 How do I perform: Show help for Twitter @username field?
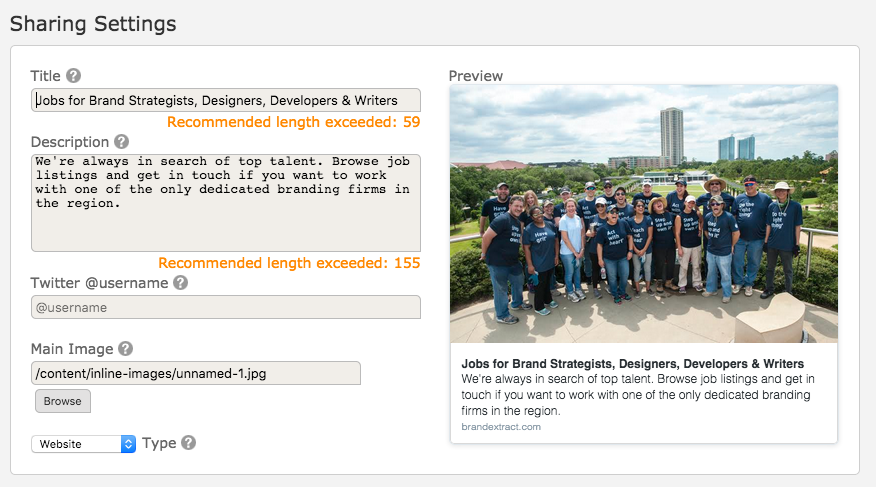click(x=180, y=283)
